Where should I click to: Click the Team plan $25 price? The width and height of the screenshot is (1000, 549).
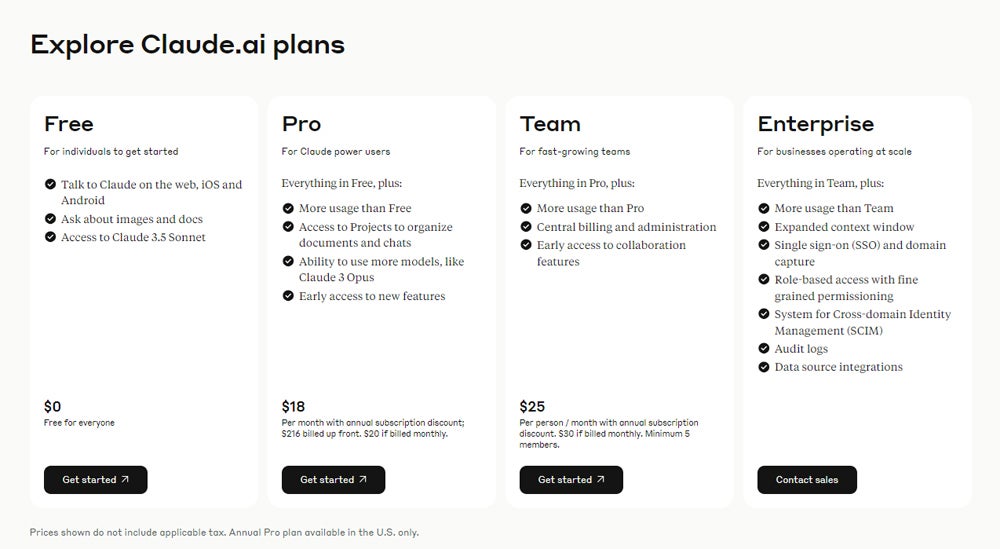(x=532, y=407)
